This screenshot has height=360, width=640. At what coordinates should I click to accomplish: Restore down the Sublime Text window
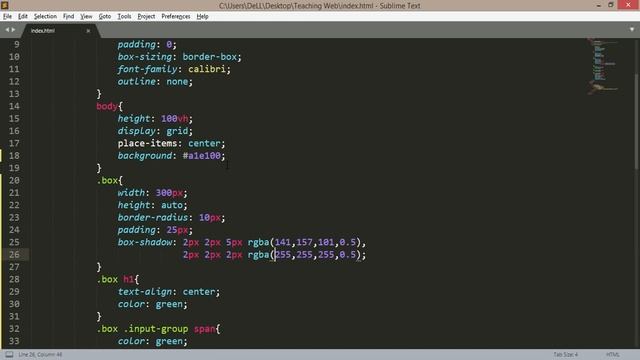(x=611, y=5)
